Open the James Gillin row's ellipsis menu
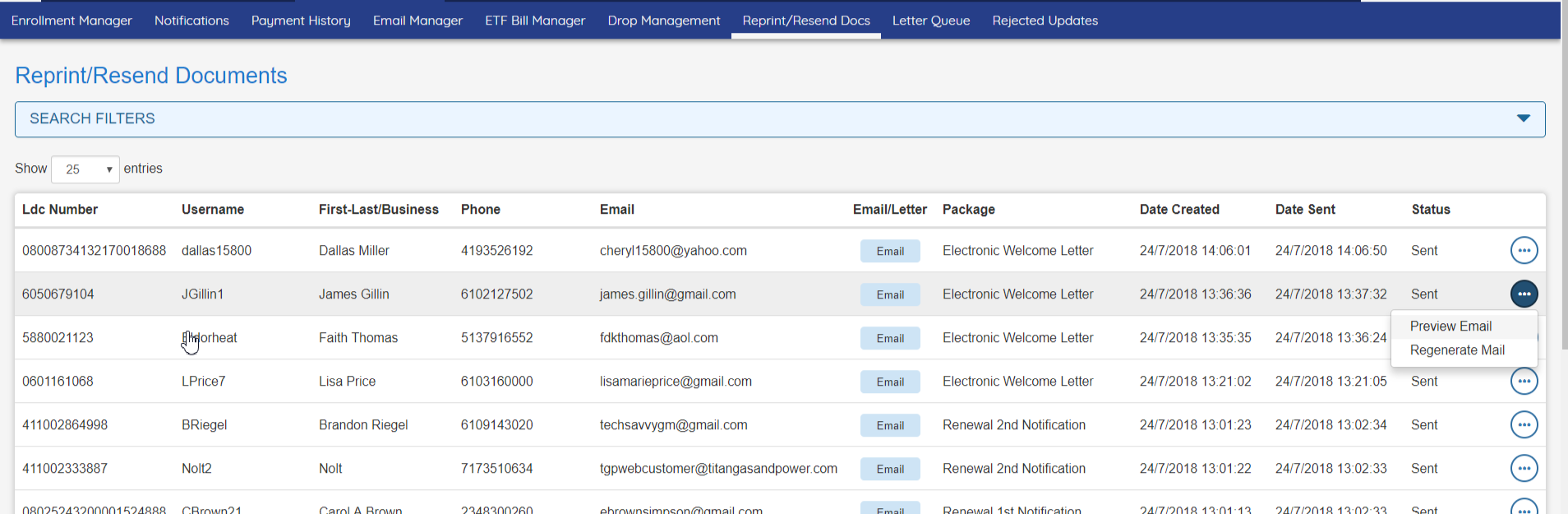This screenshot has width=1568, height=514. (x=1524, y=294)
